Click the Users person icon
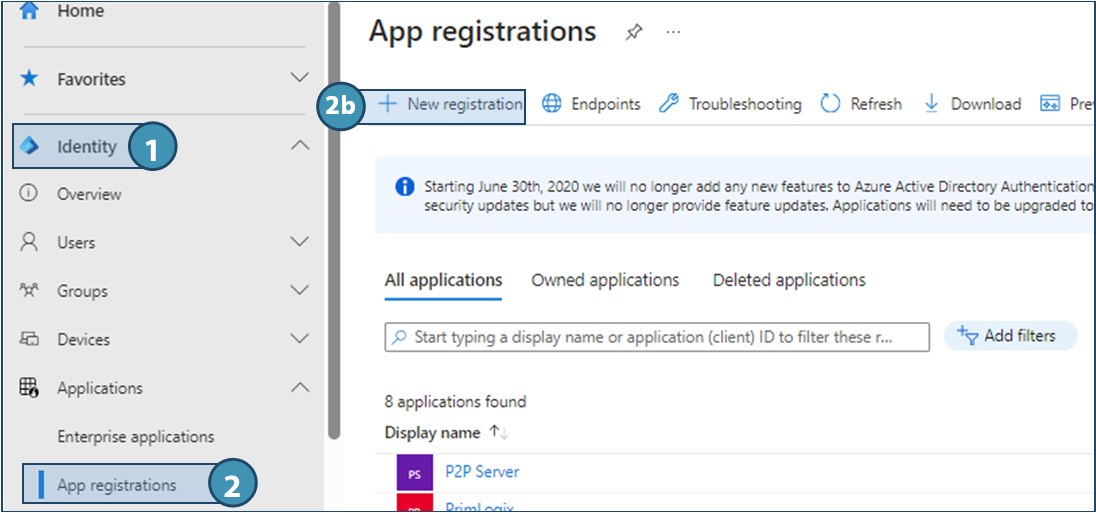This screenshot has height=513, width=1096. 30,242
